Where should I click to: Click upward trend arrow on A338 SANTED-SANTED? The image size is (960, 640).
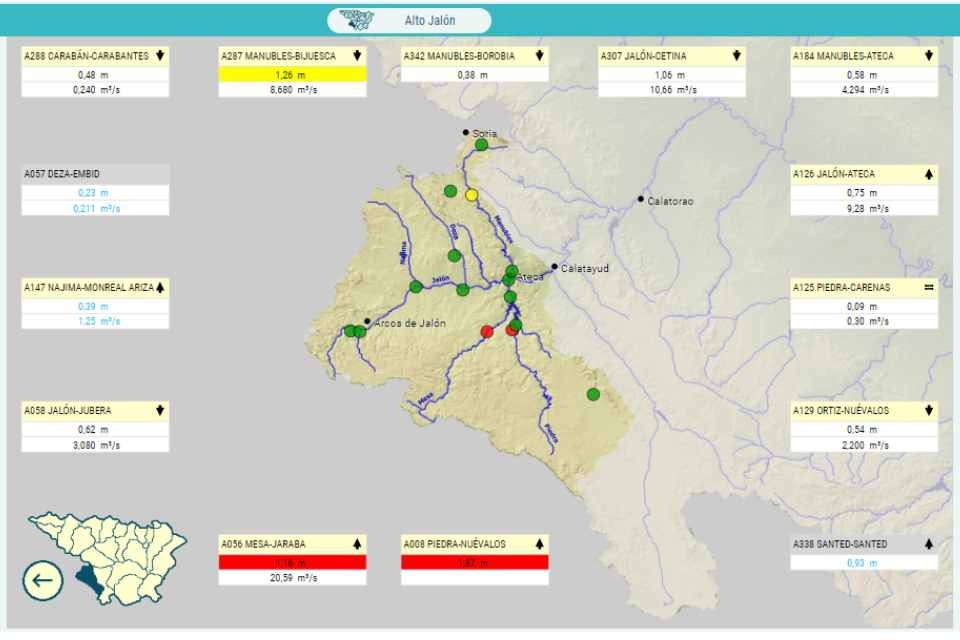pos(929,544)
